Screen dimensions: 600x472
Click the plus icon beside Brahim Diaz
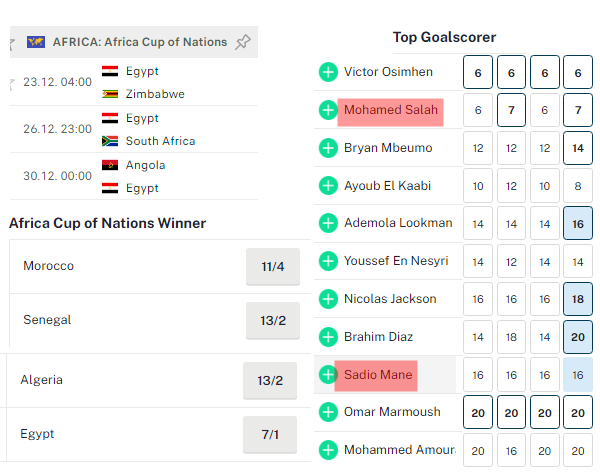pos(328,336)
